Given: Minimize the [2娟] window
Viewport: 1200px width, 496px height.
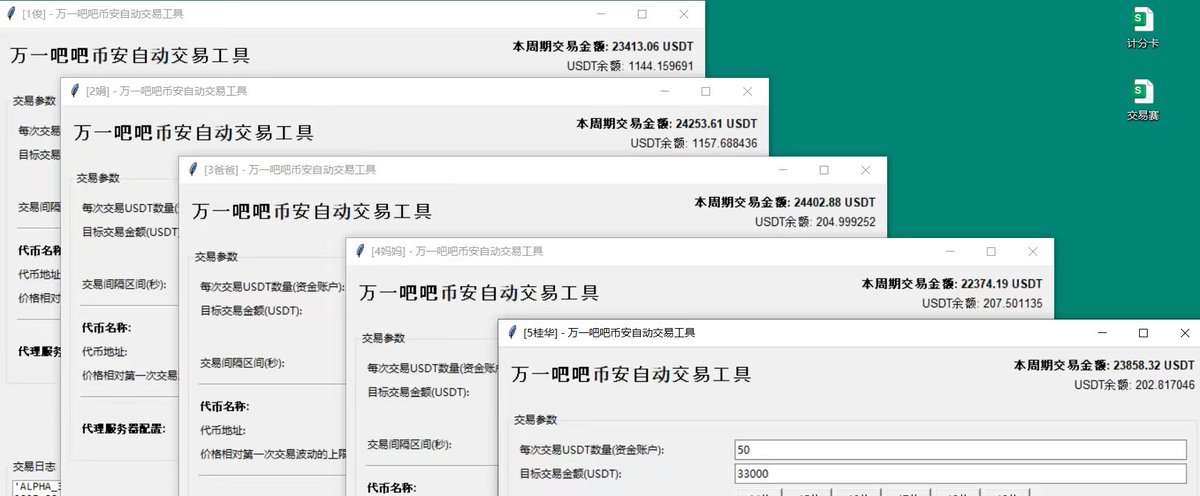Looking at the screenshot, I should tap(664, 91).
